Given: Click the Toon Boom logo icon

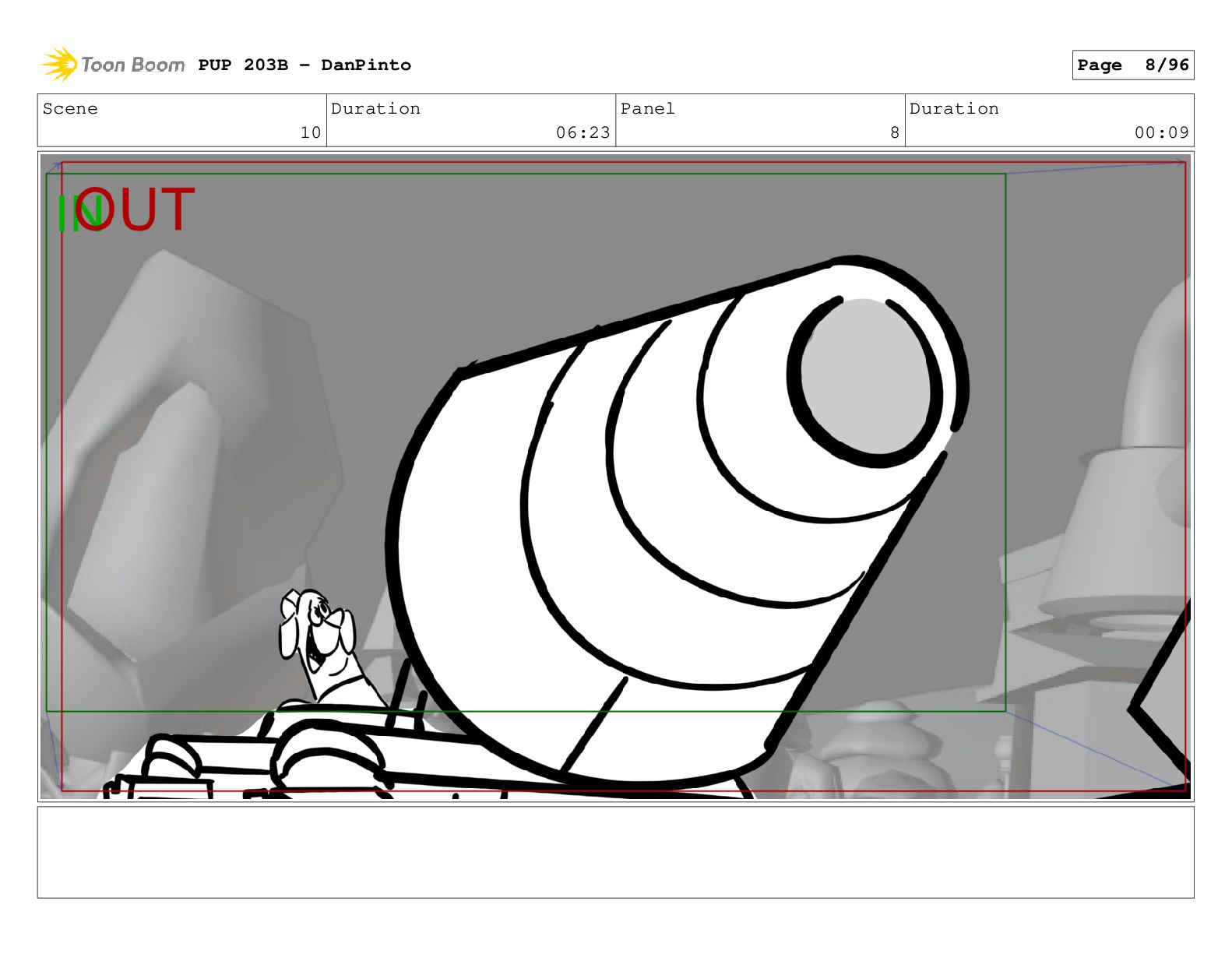Looking at the screenshot, I should tap(59, 64).
